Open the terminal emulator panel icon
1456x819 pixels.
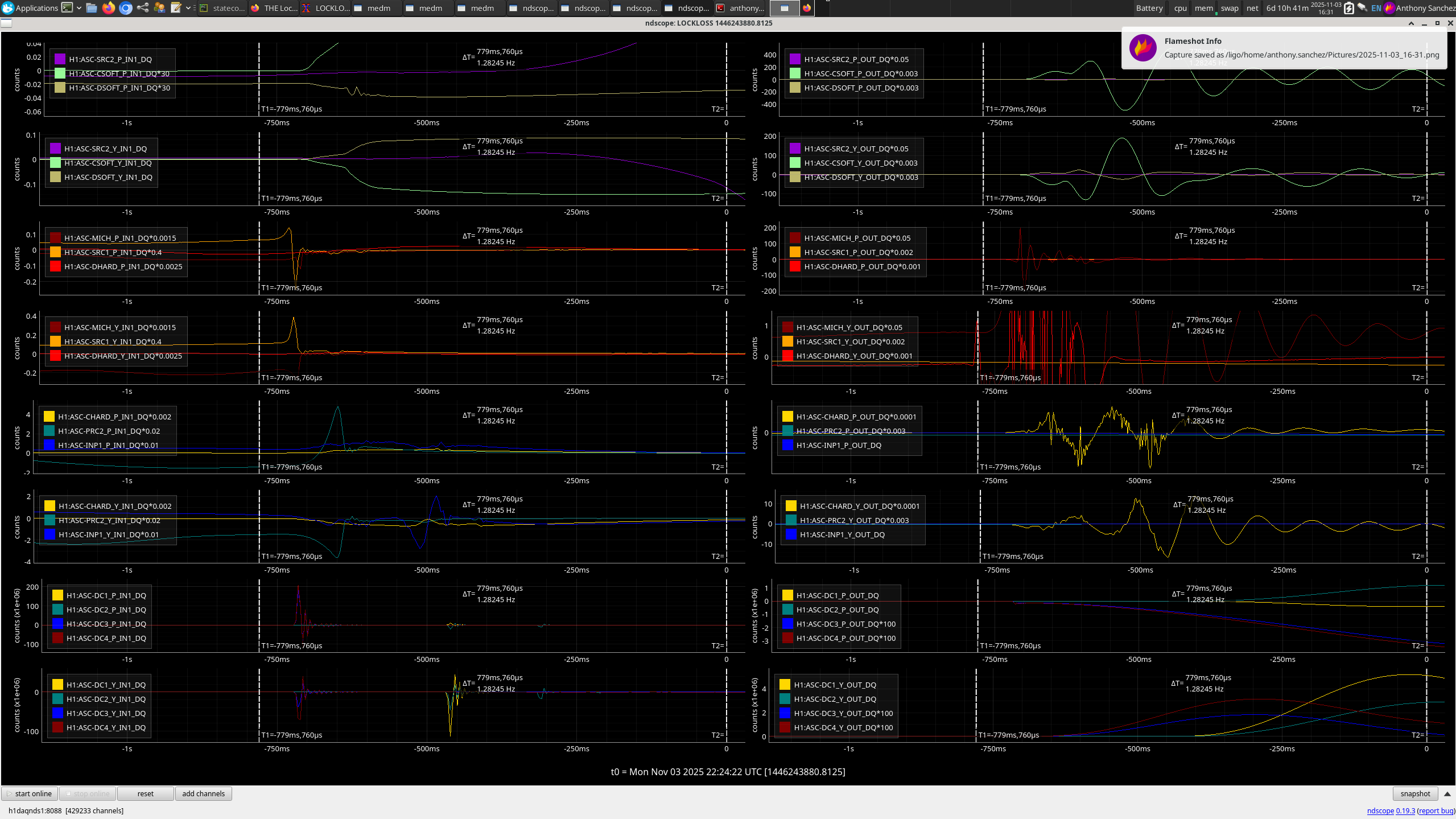(67, 8)
